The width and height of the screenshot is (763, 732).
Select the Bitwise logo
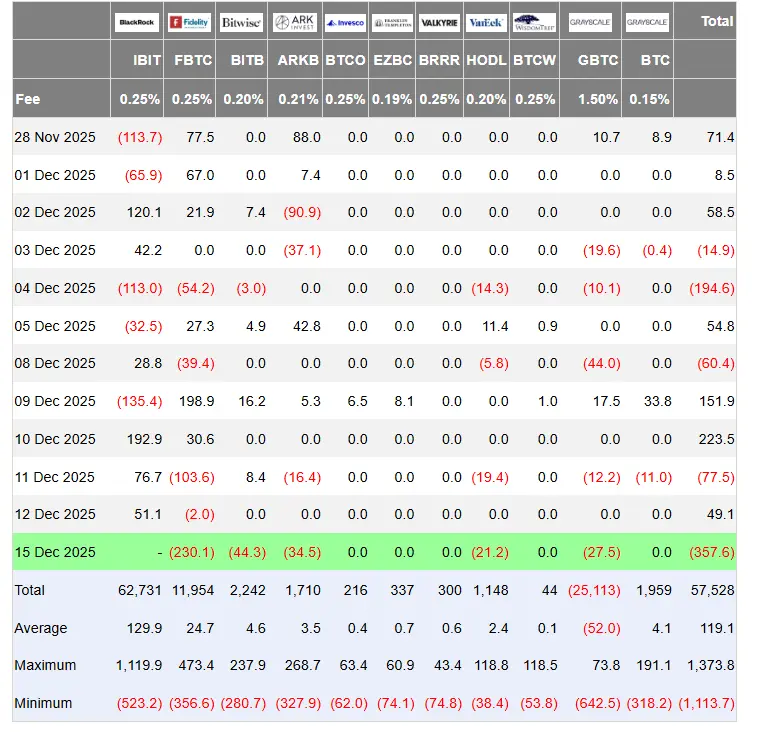(x=241, y=22)
